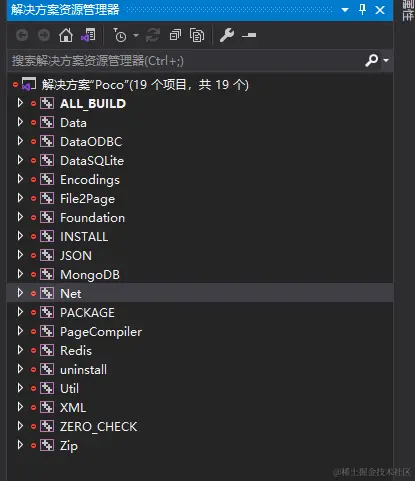Click the pending changes filter clock icon

click(x=120, y=35)
